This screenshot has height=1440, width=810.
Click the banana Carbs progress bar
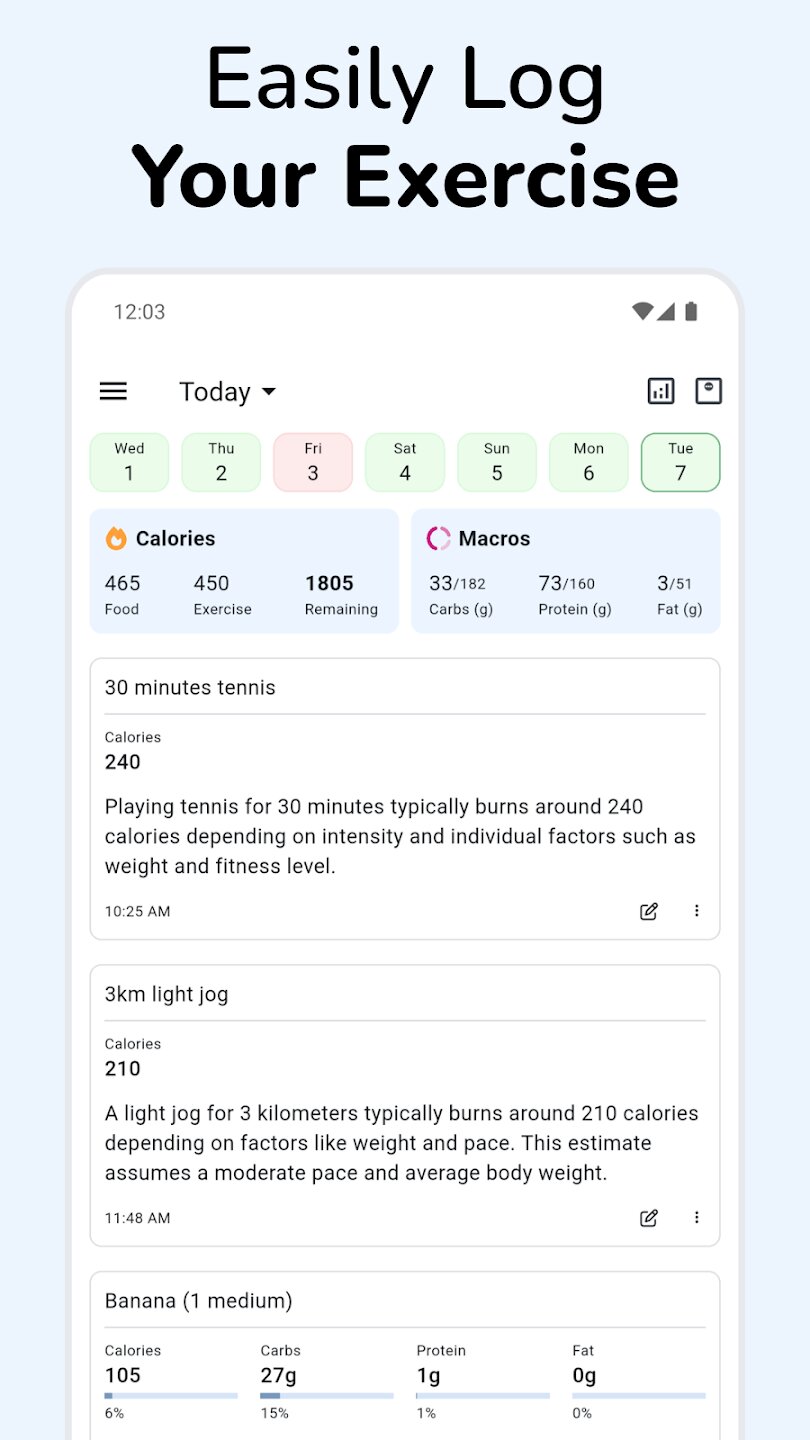326,1396
